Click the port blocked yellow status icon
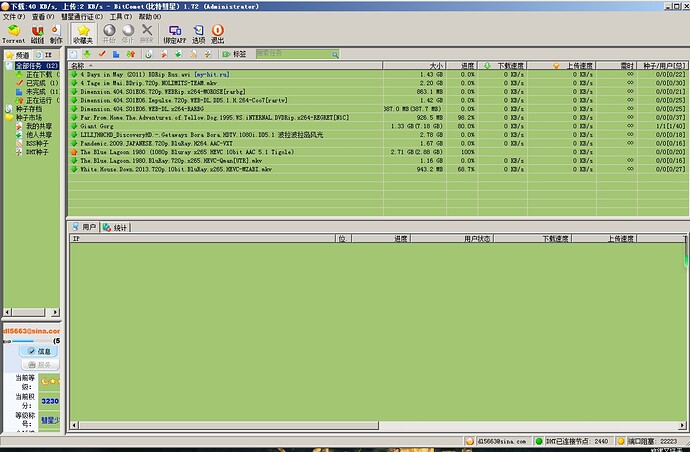Image resolution: width=690 pixels, height=452 pixels. pyautogui.click(x=620, y=441)
